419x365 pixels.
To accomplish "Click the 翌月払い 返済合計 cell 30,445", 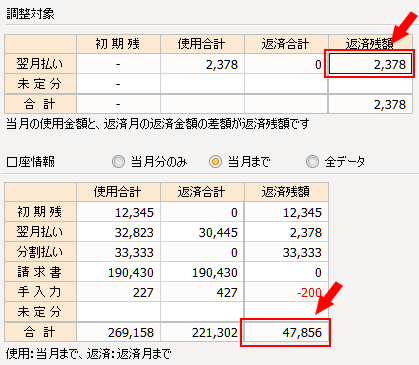I will (202, 232).
